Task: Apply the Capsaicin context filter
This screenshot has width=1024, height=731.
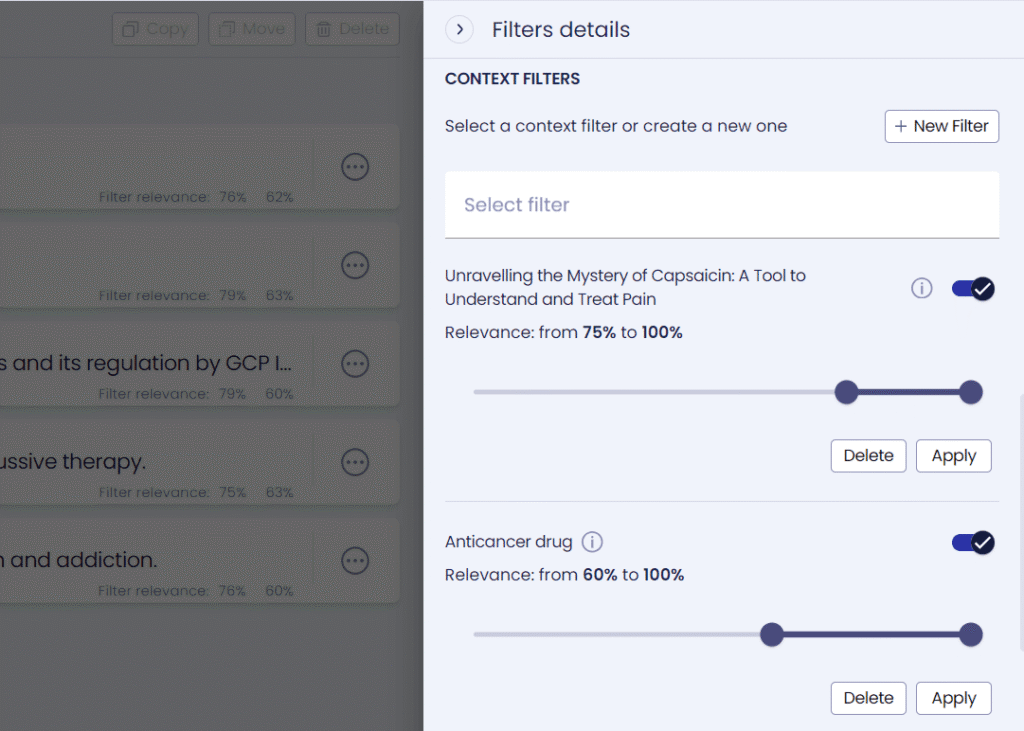Action: coord(953,456)
